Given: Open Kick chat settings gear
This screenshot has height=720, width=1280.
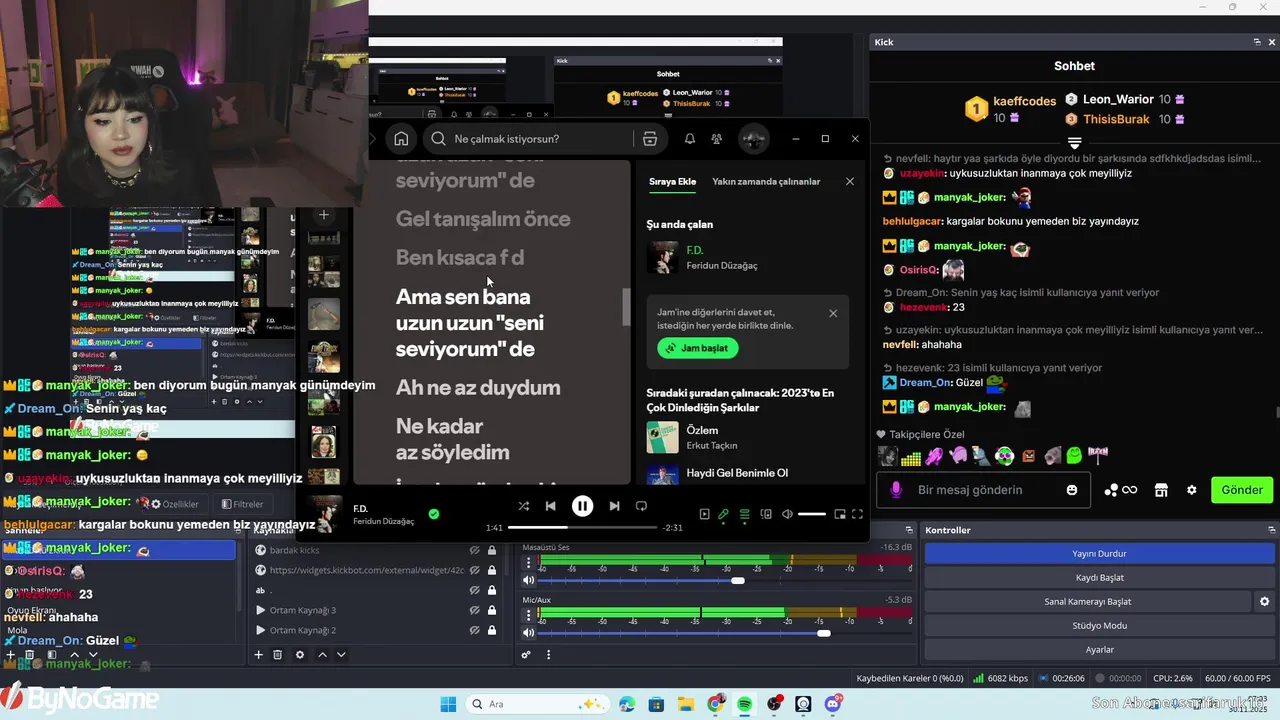Looking at the screenshot, I should (x=1191, y=490).
